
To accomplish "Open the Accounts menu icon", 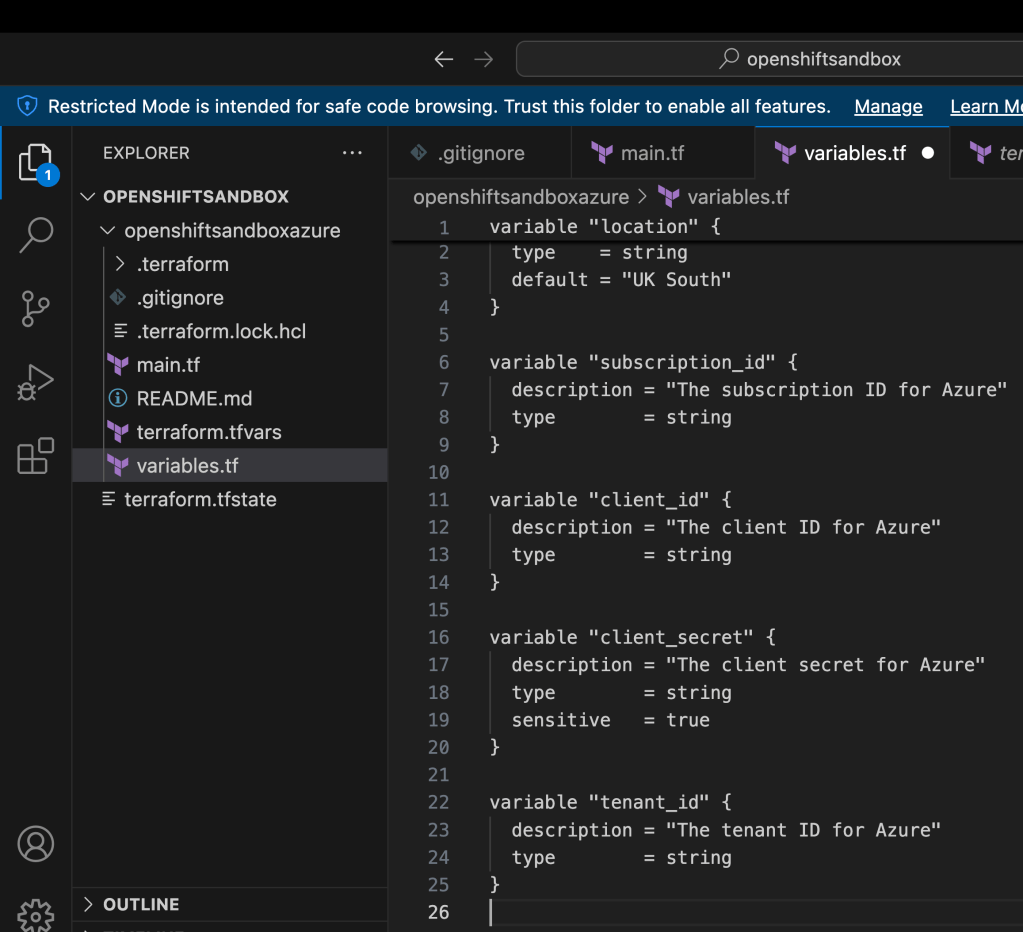I will 35,844.
